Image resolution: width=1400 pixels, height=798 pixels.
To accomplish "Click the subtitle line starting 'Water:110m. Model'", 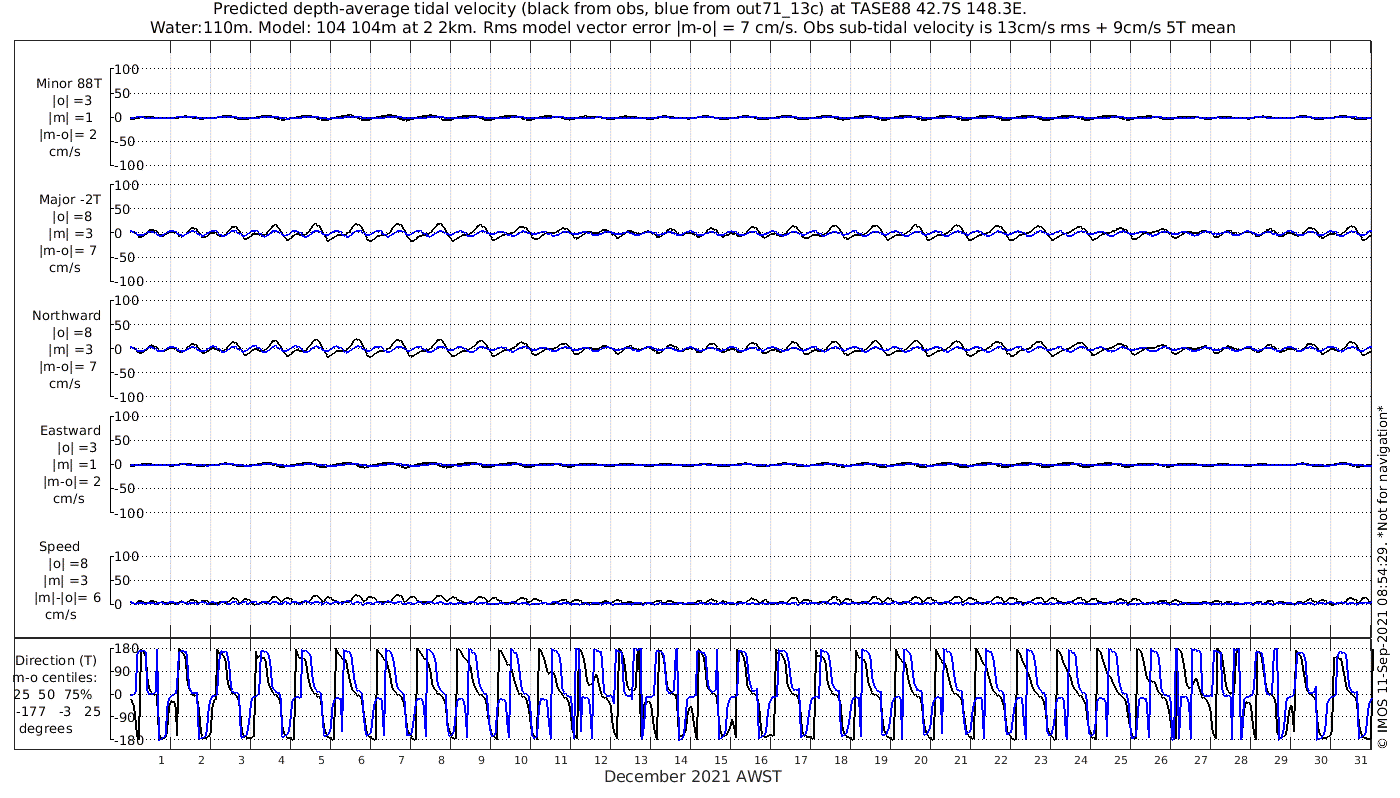I will click(x=692, y=28).
